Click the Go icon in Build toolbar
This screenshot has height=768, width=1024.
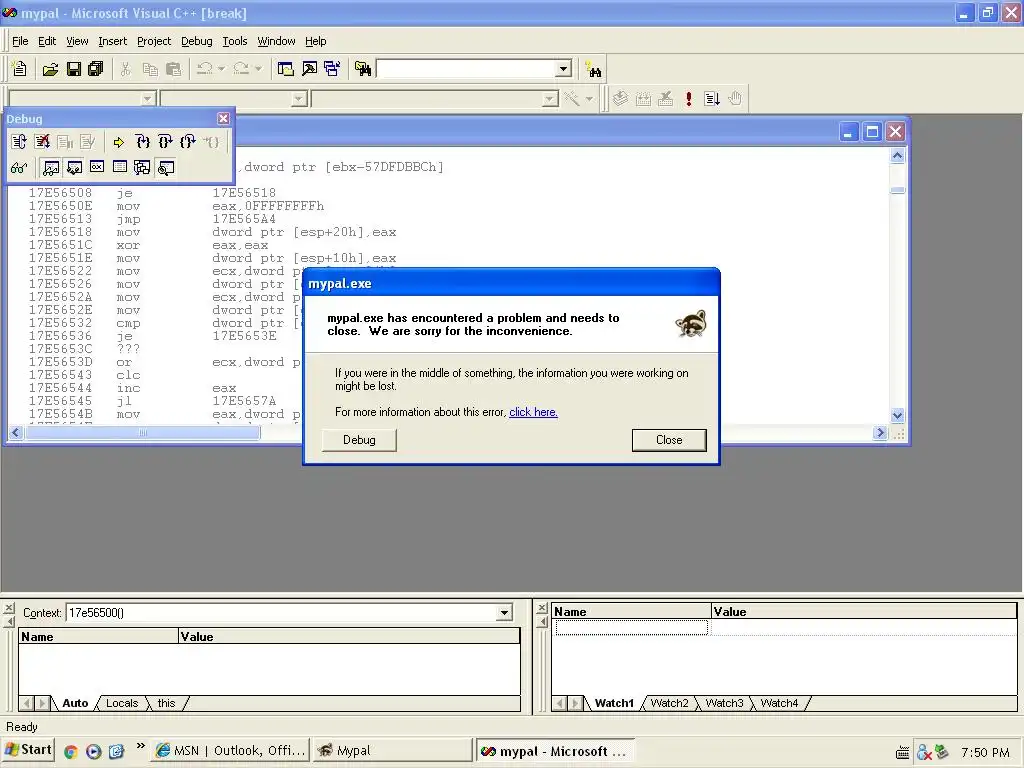click(x=712, y=99)
